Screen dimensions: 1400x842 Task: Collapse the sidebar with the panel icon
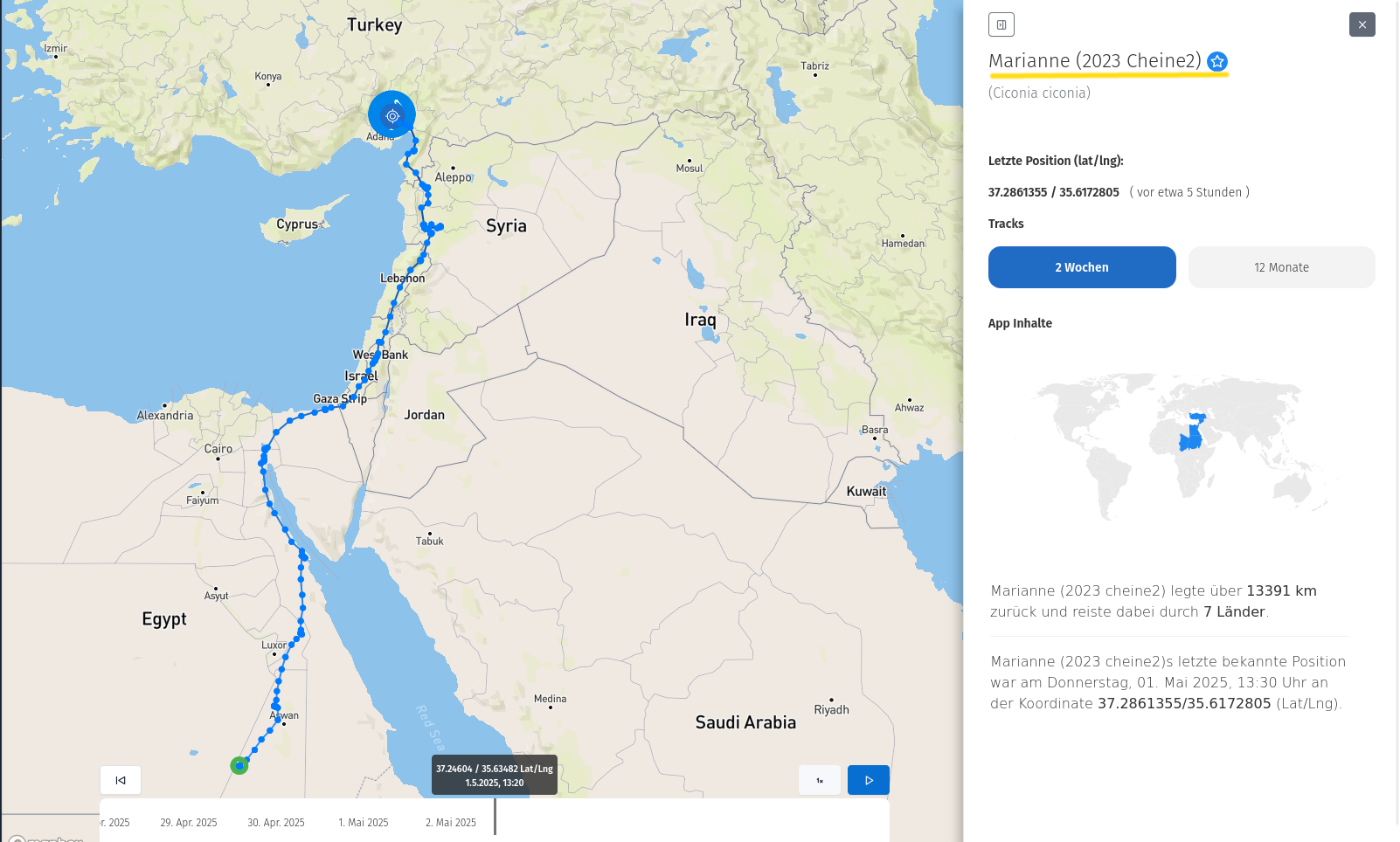coord(1001,24)
